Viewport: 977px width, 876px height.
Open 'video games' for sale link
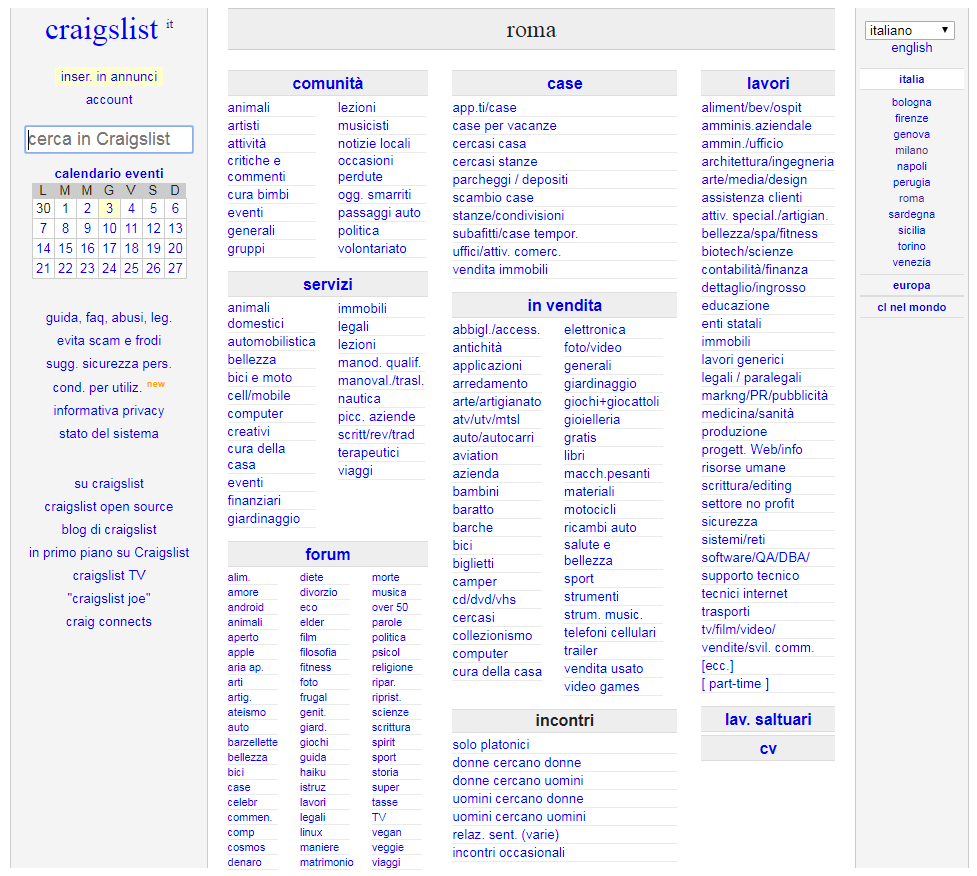602,687
